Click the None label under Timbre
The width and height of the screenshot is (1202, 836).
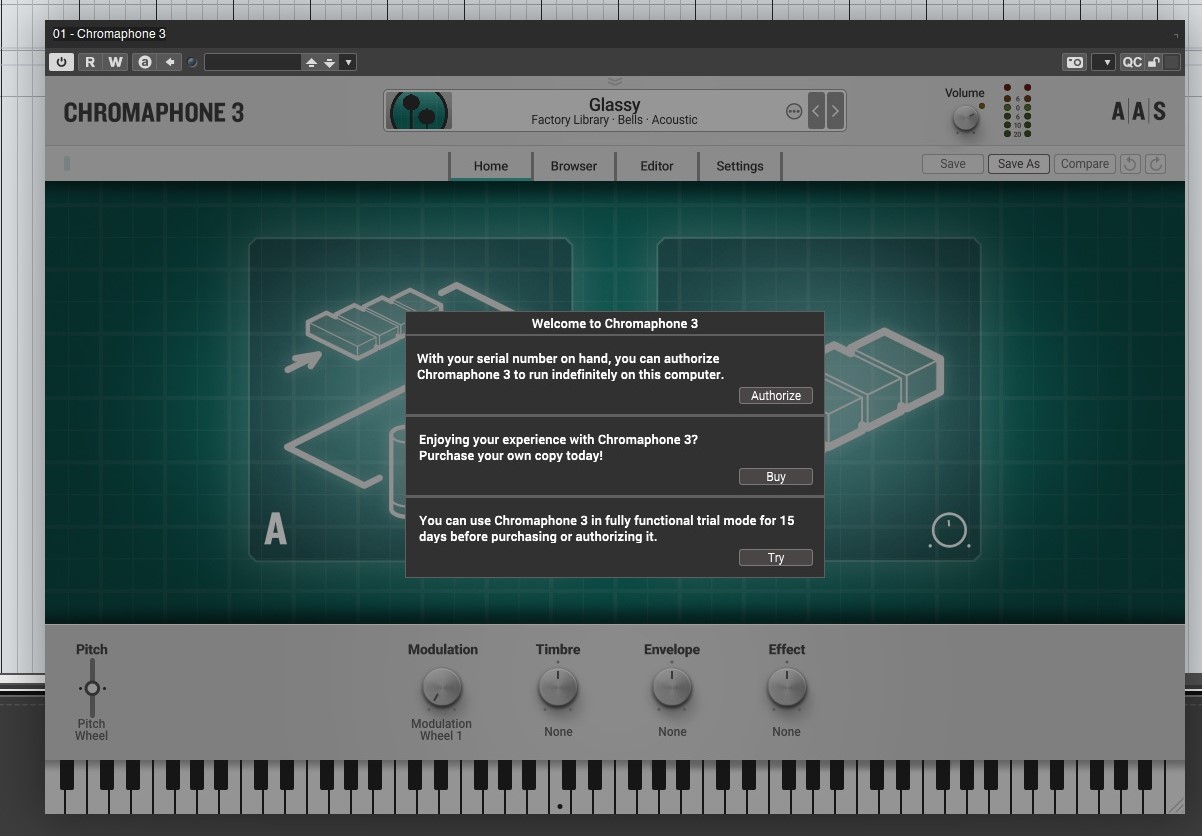558,732
